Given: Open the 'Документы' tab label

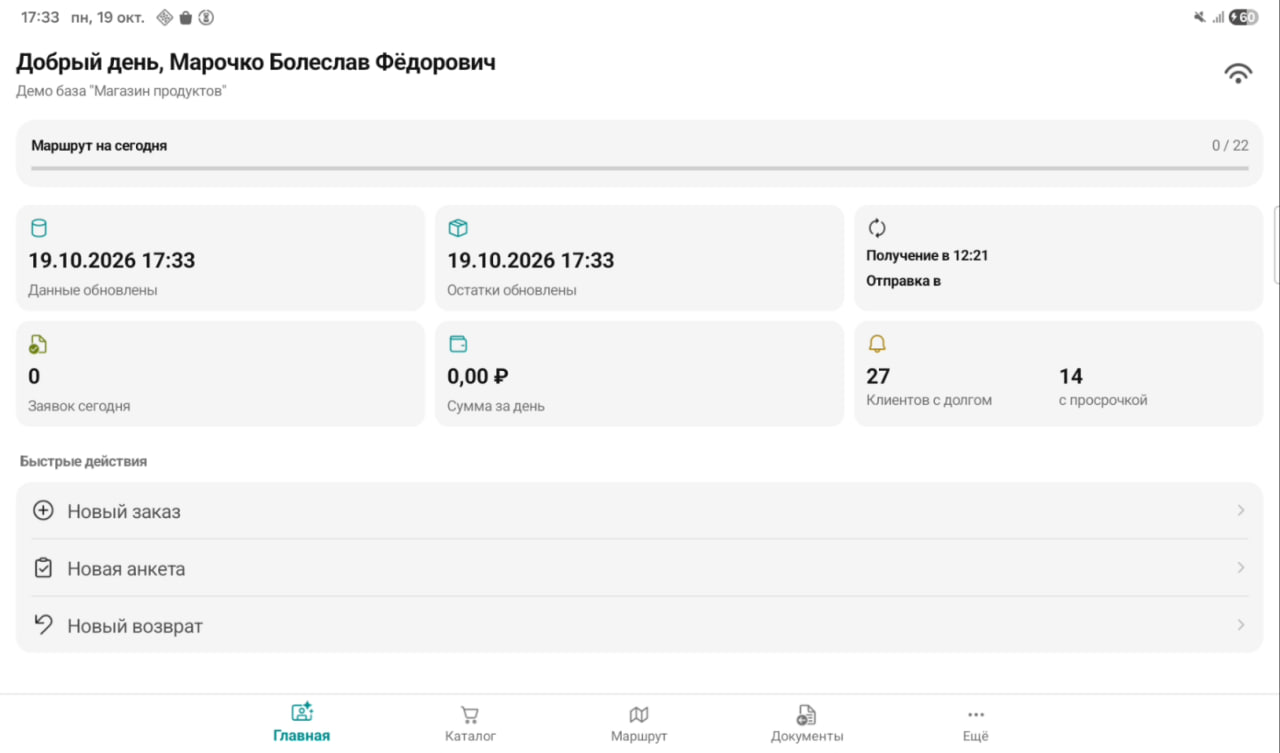Looking at the screenshot, I should 807,736.
